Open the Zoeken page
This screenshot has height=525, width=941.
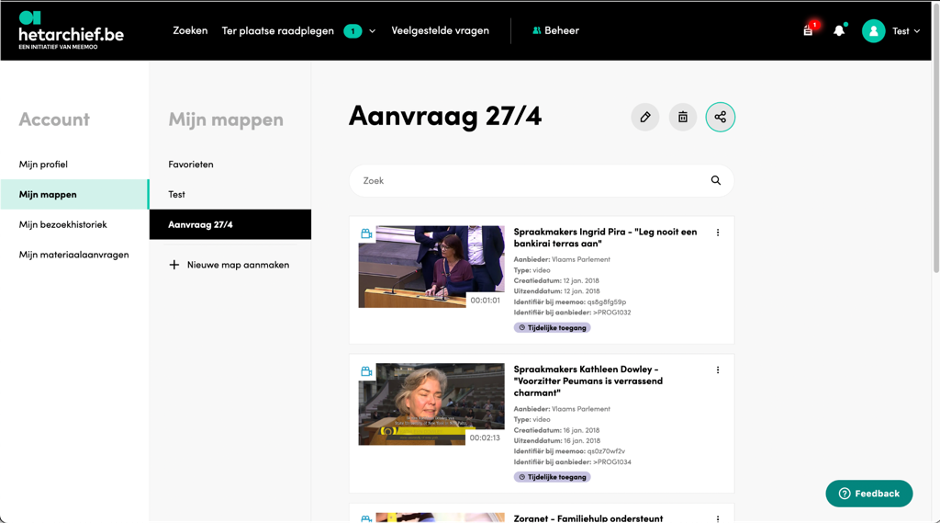[x=190, y=31]
